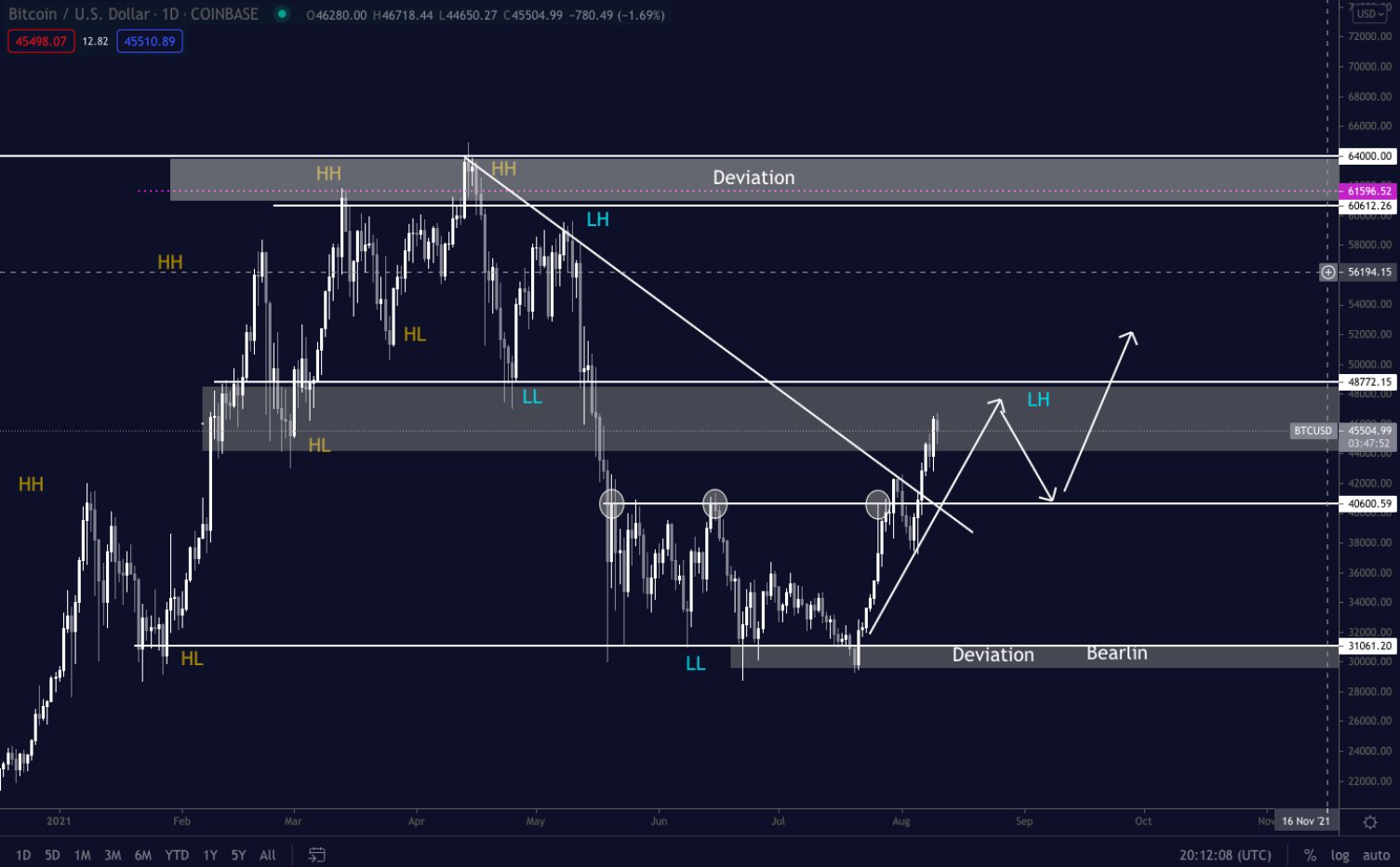This screenshot has height=867, width=1400.
Task: Select the HH label above March peak
Action: coord(328,173)
